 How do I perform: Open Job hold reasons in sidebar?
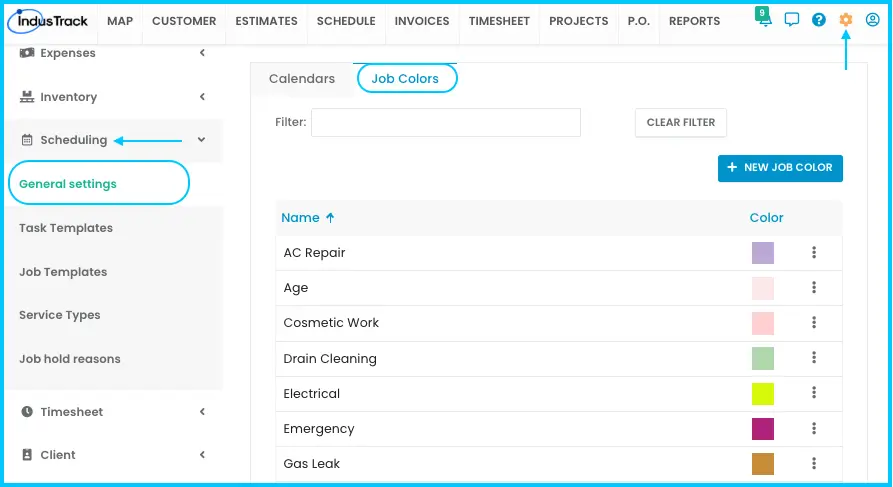(70, 359)
